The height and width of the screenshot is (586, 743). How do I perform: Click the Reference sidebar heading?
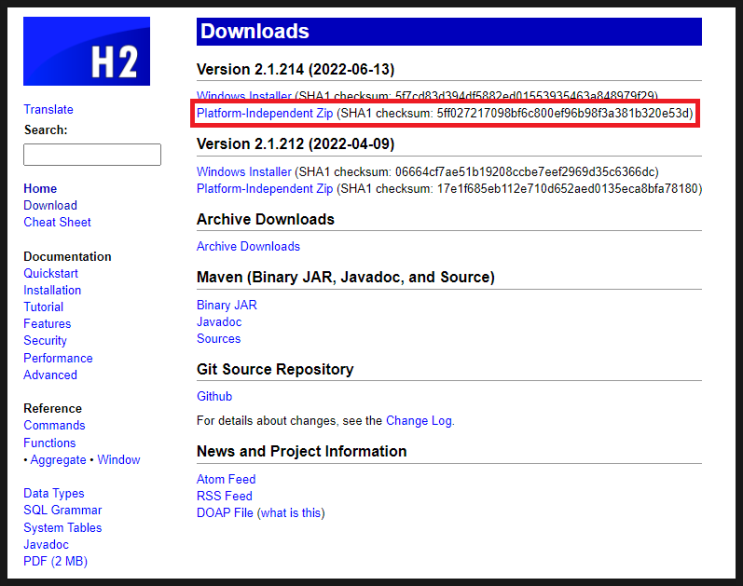[x=53, y=409]
